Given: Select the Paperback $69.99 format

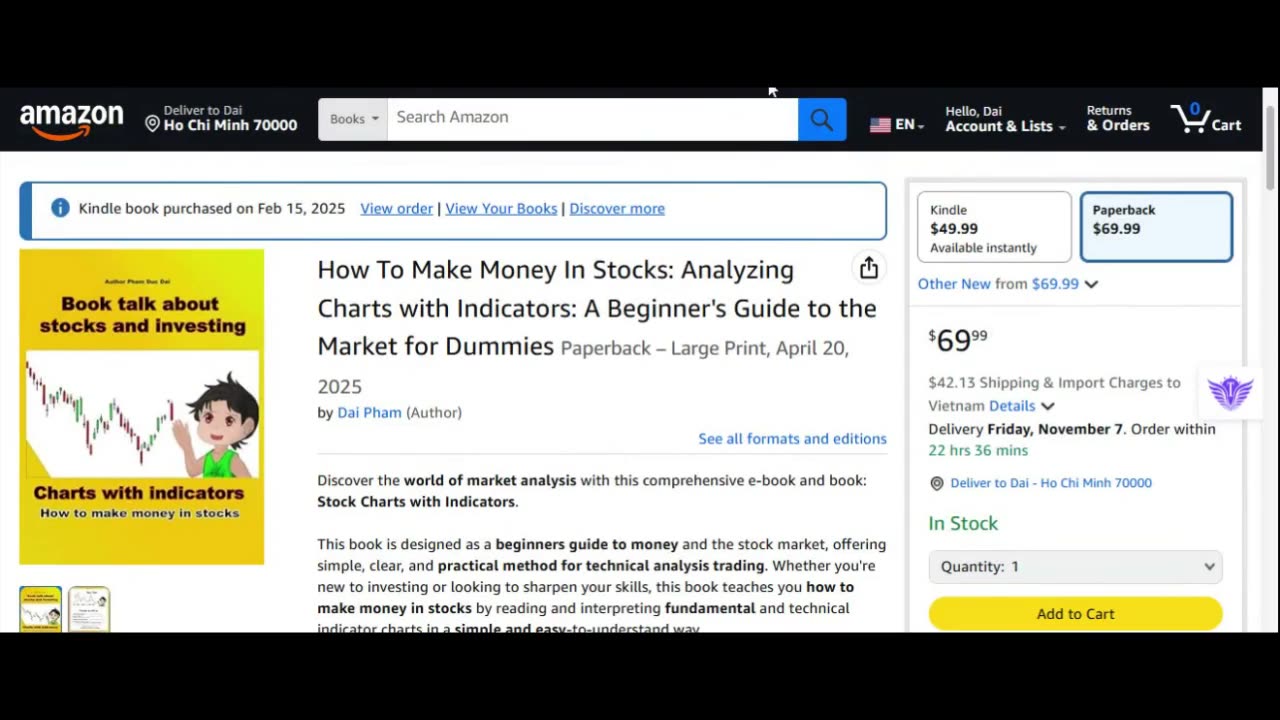Looking at the screenshot, I should (1156, 227).
